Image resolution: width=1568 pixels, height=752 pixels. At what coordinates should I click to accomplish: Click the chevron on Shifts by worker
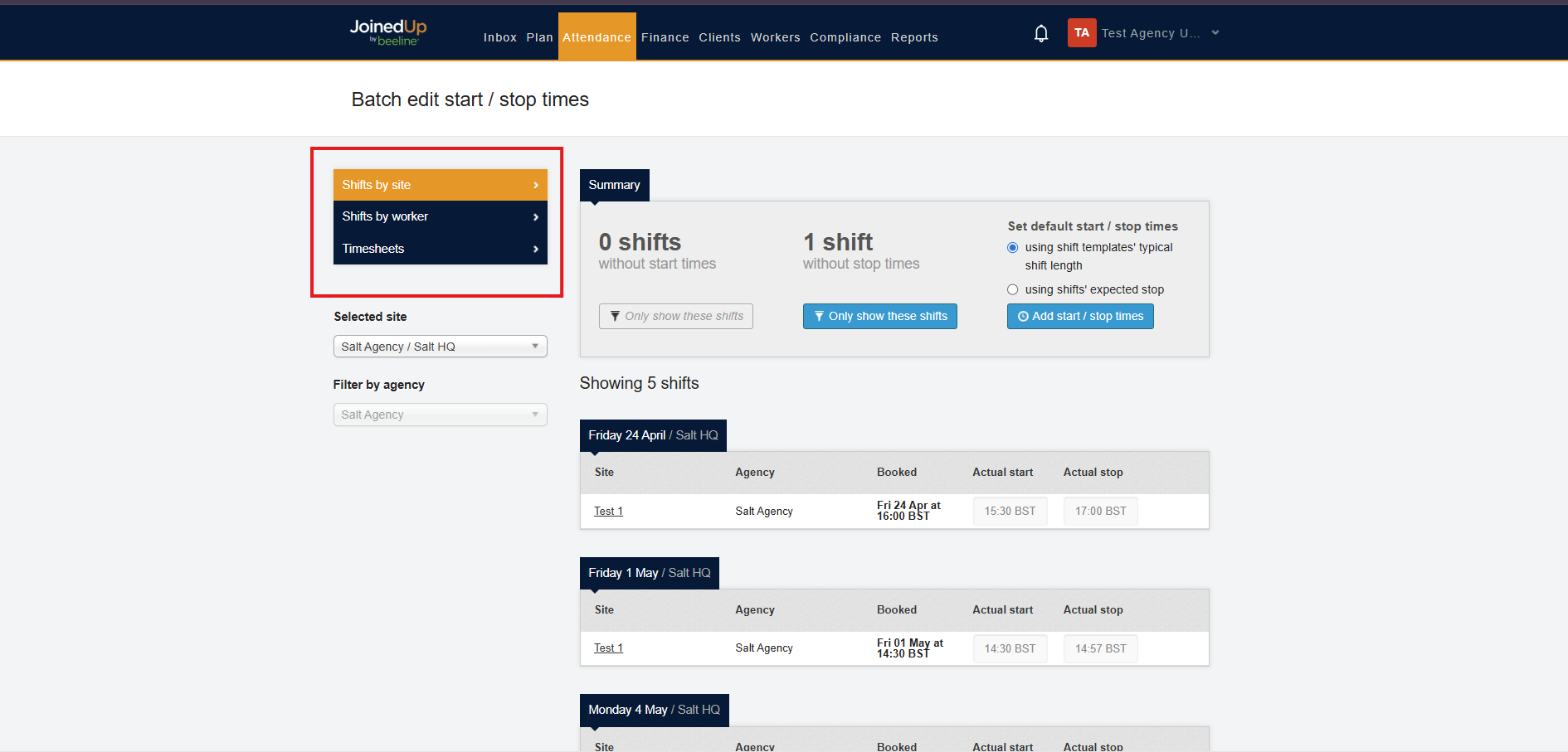coord(536,217)
